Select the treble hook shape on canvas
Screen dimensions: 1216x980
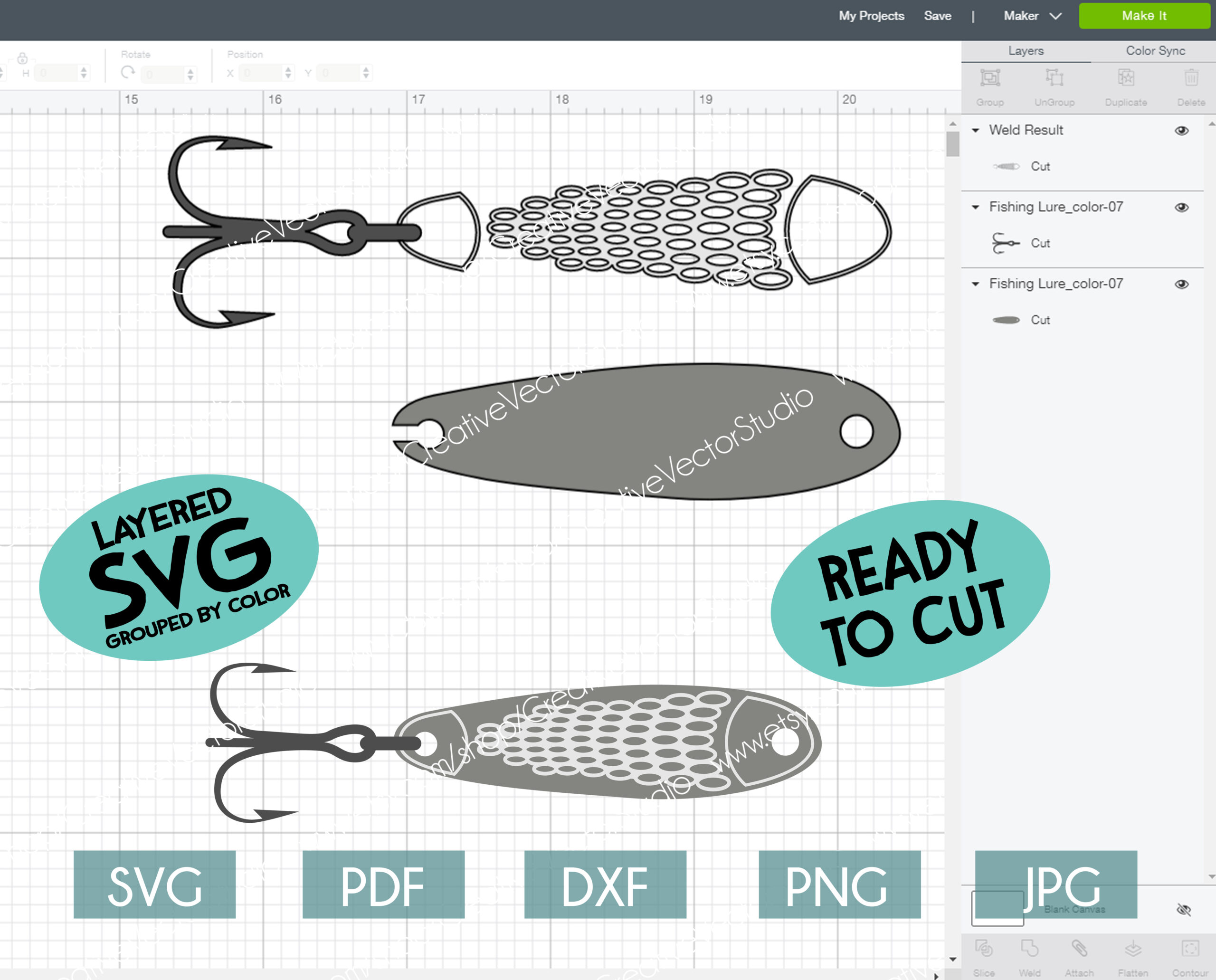(292, 231)
